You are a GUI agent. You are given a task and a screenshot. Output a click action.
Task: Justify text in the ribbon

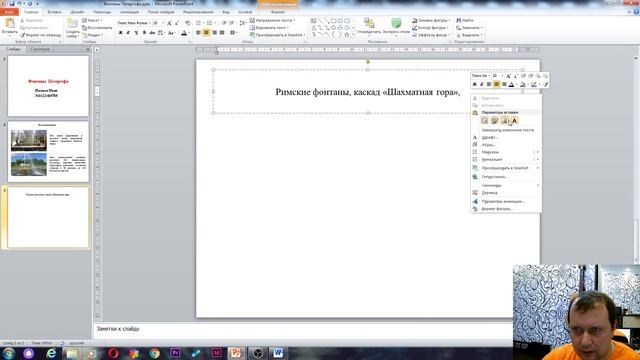click(x=222, y=33)
